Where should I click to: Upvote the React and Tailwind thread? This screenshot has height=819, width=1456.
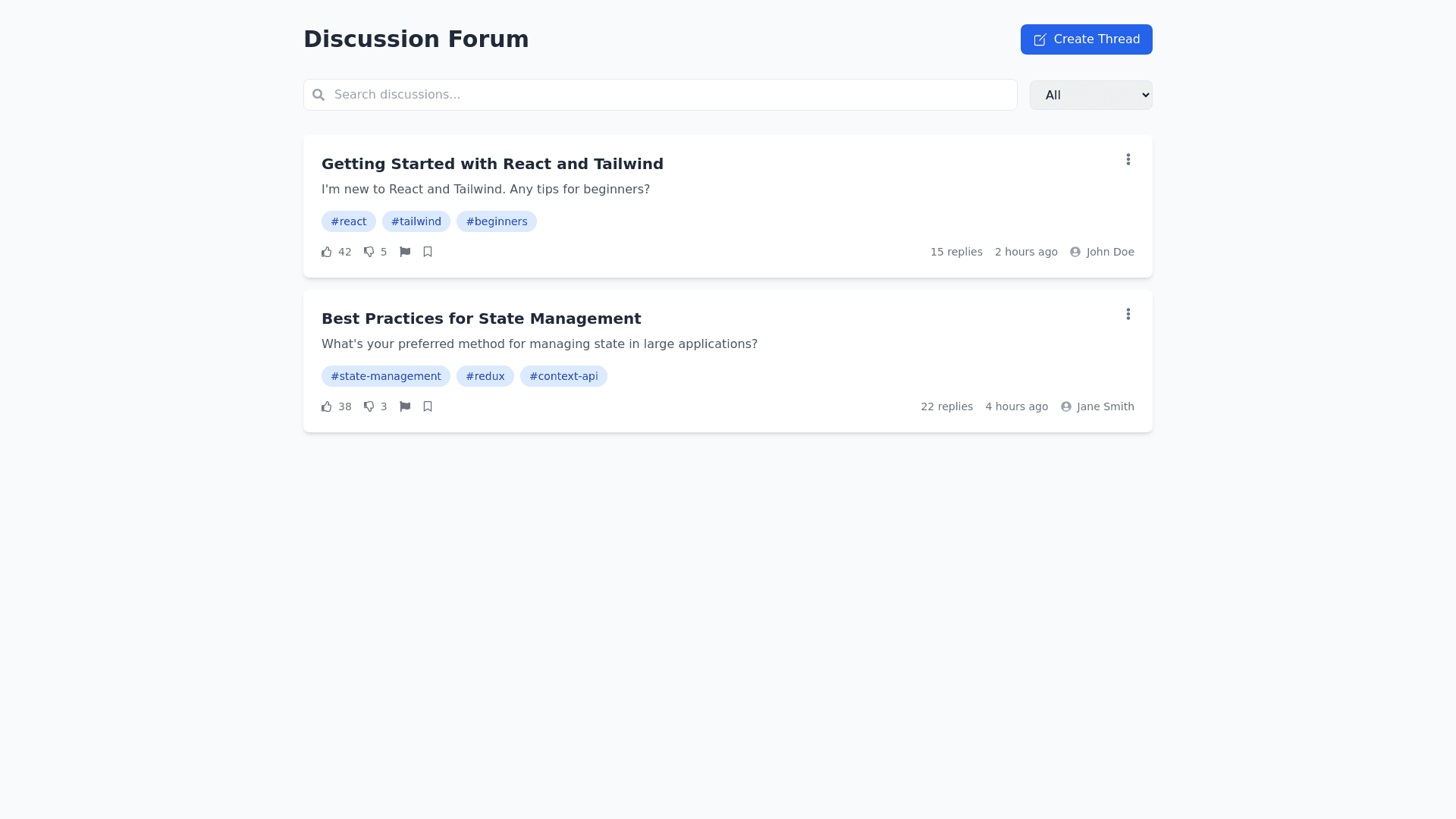(327, 252)
